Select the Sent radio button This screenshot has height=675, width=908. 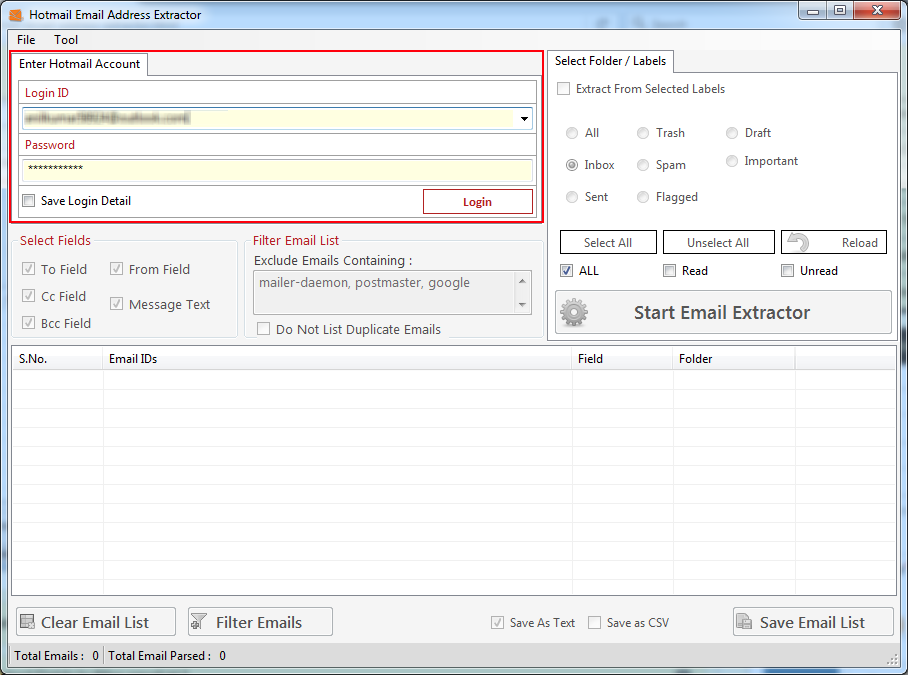click(572, 197)
